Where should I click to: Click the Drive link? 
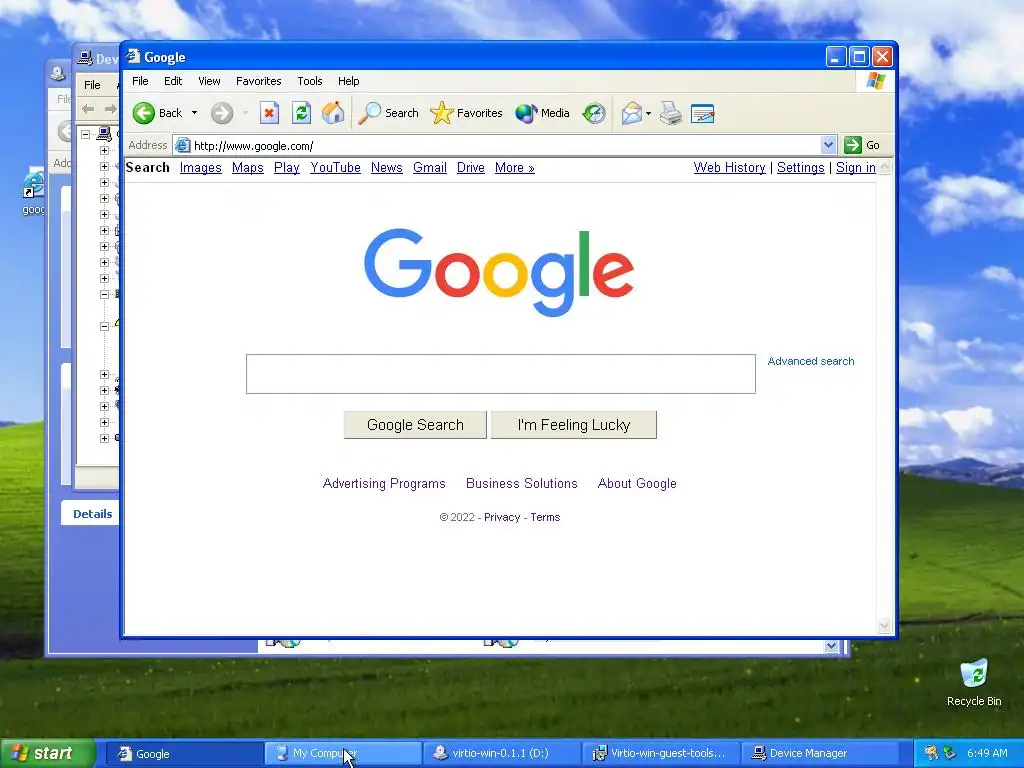(x=471, y=168)
